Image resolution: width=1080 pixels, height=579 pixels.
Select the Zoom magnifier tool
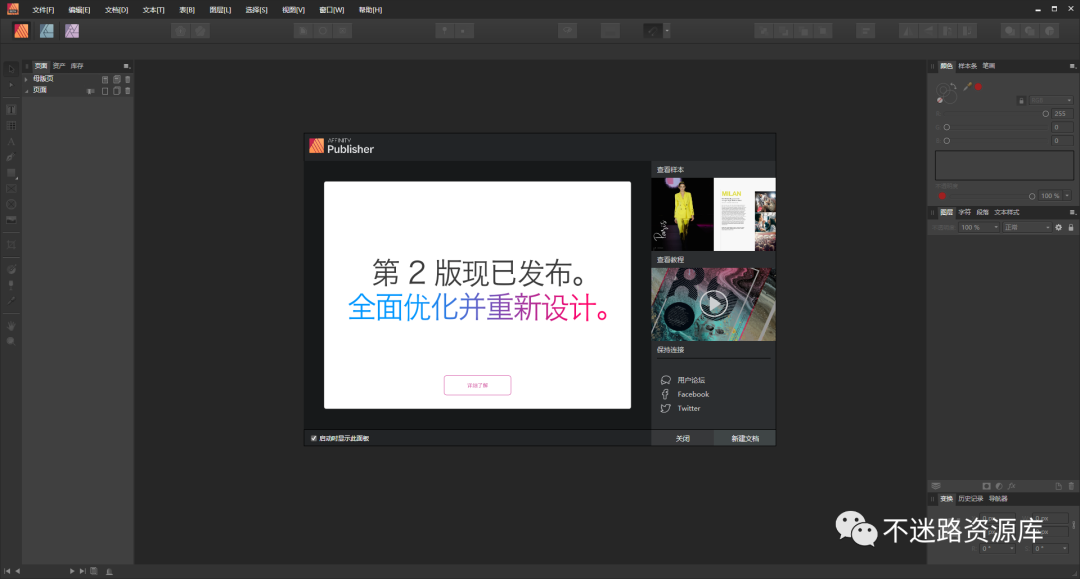point(11,341)
